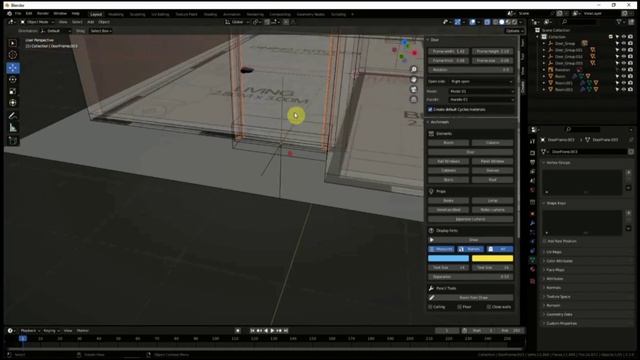Toggle the Names display hint button

(470, 249)
